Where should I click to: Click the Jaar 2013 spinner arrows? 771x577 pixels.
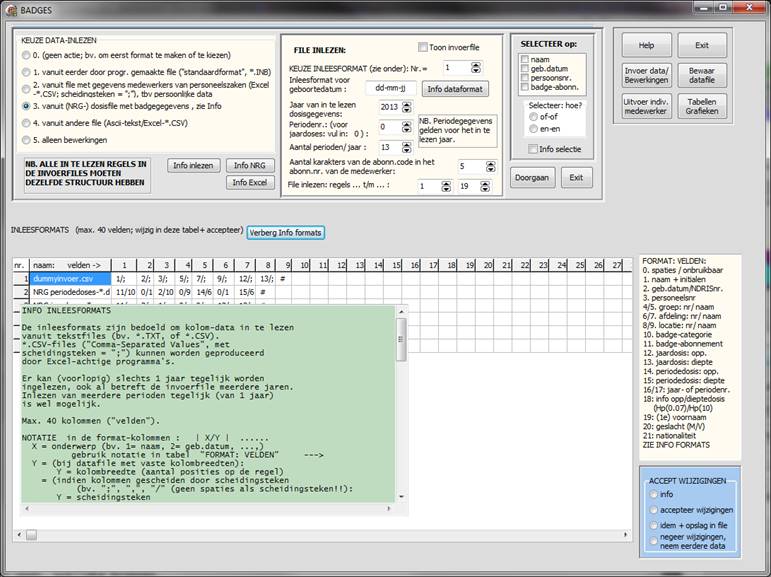[x=406, y=107]
